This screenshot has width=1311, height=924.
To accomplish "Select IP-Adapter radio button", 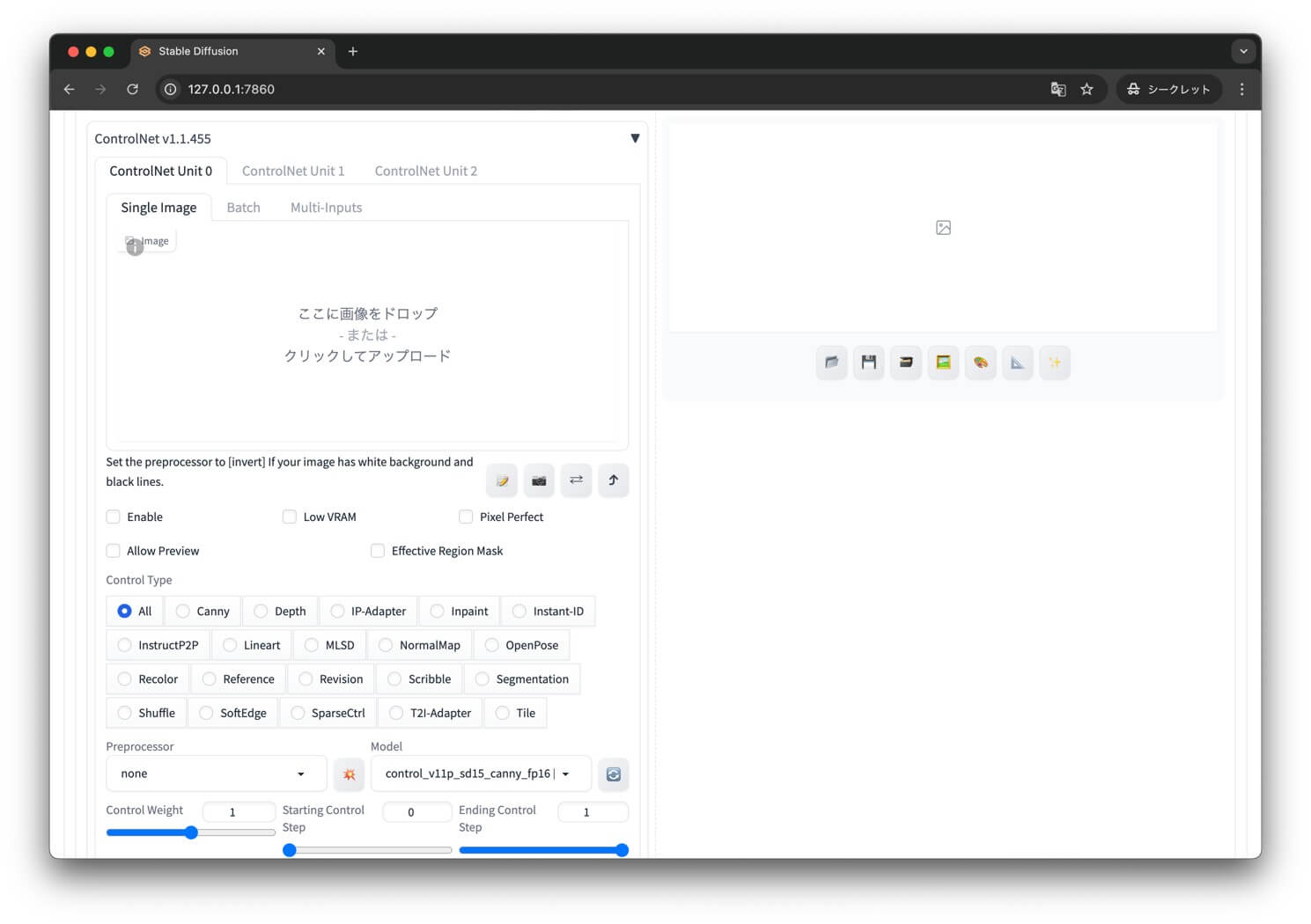I will point(368,611).
